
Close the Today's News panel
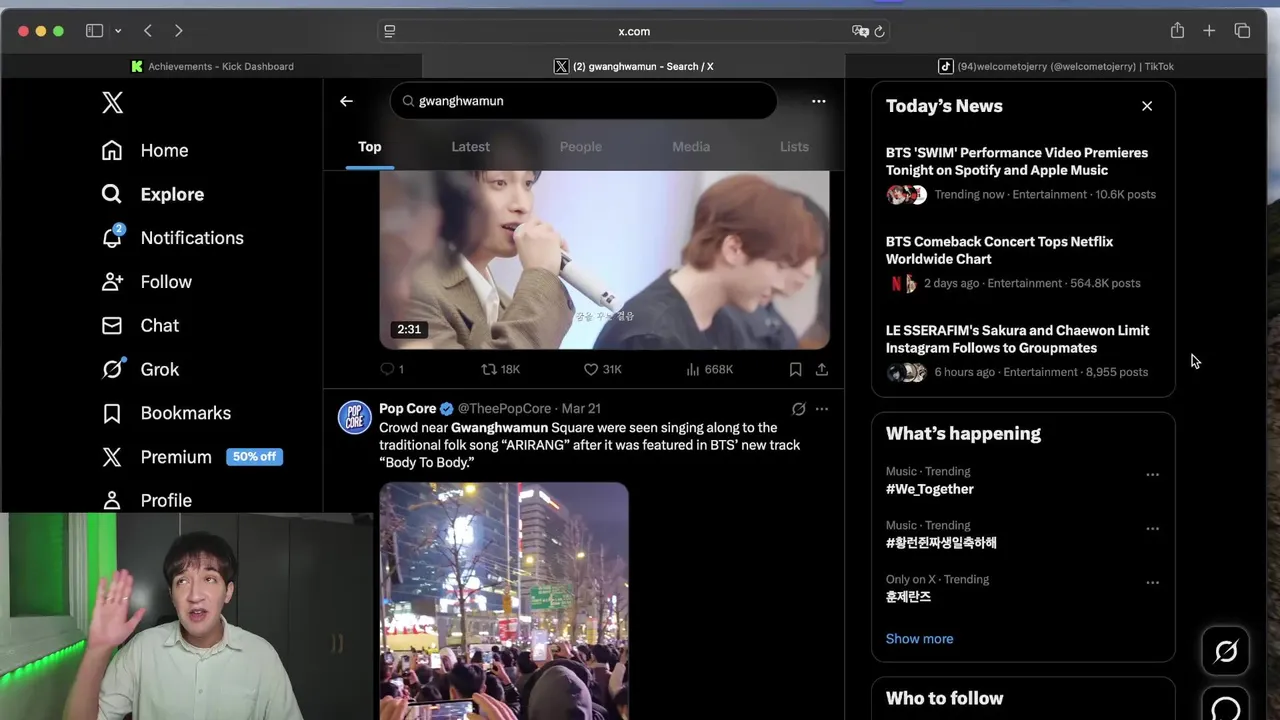(1147, 106)
